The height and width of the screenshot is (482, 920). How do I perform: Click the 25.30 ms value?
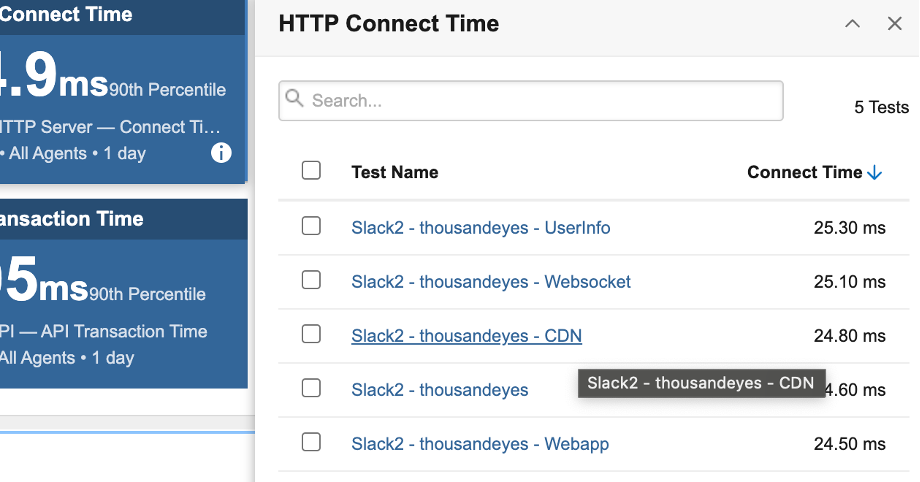click(849, 228)
